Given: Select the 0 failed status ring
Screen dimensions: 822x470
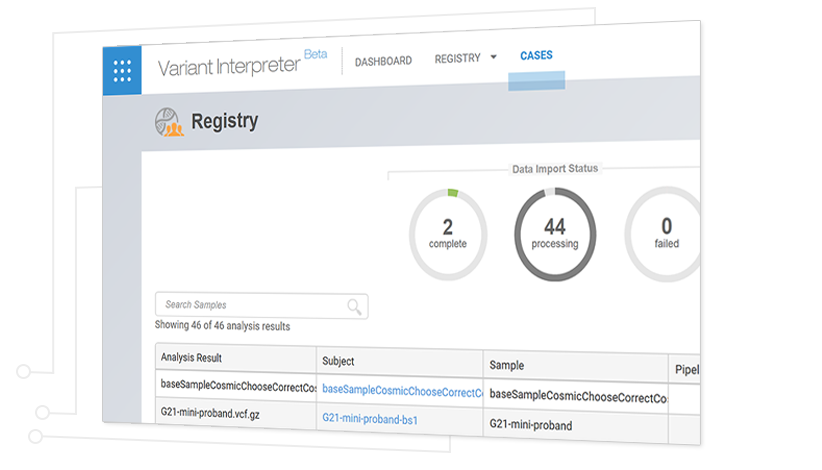Looking at the screenshot, I should pyautogui.click(x=665, y=235).
